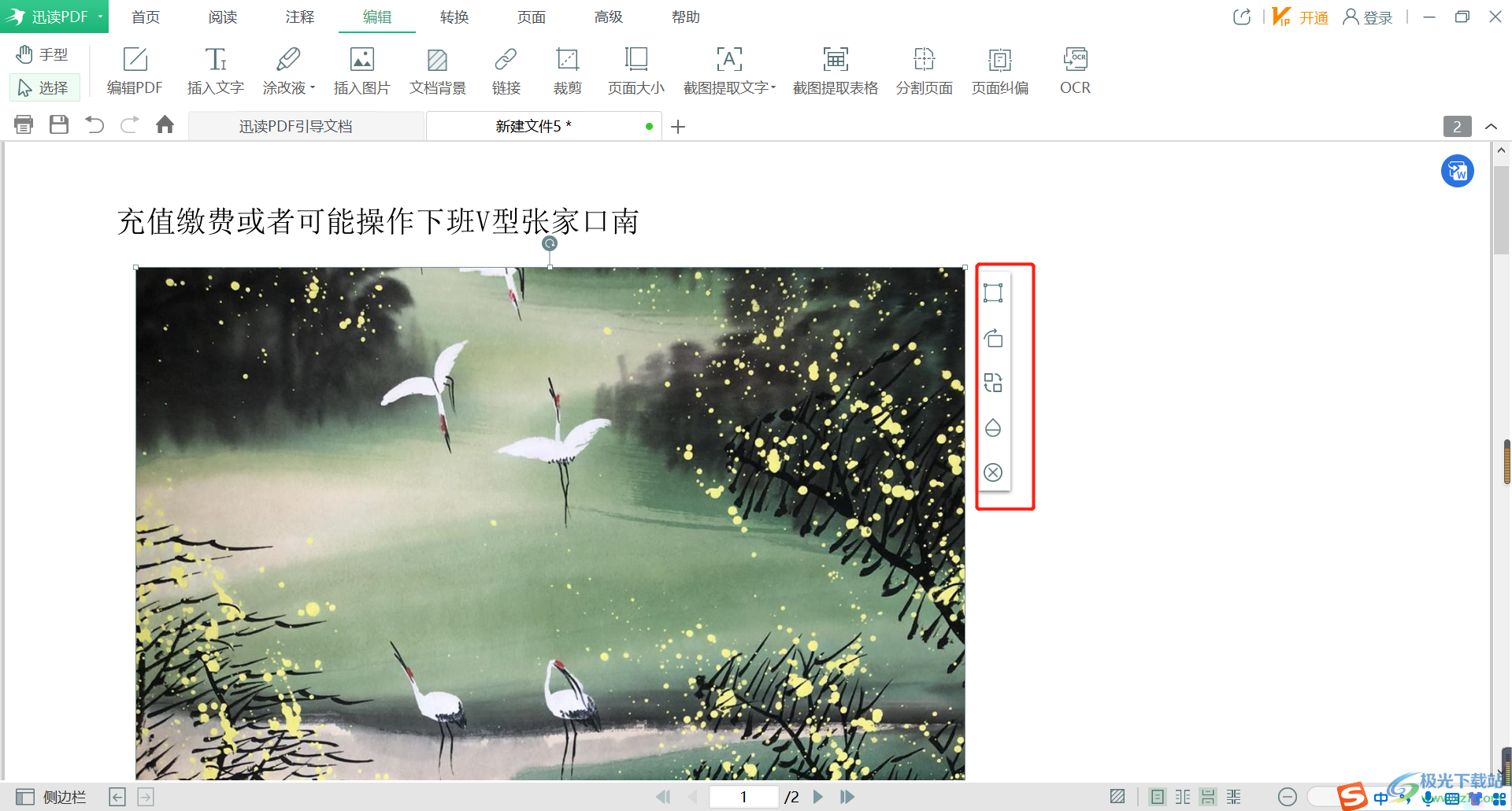Open the 首页 menu tab
The height and width of the screenshot is (811, 1512).
[146, 17]
